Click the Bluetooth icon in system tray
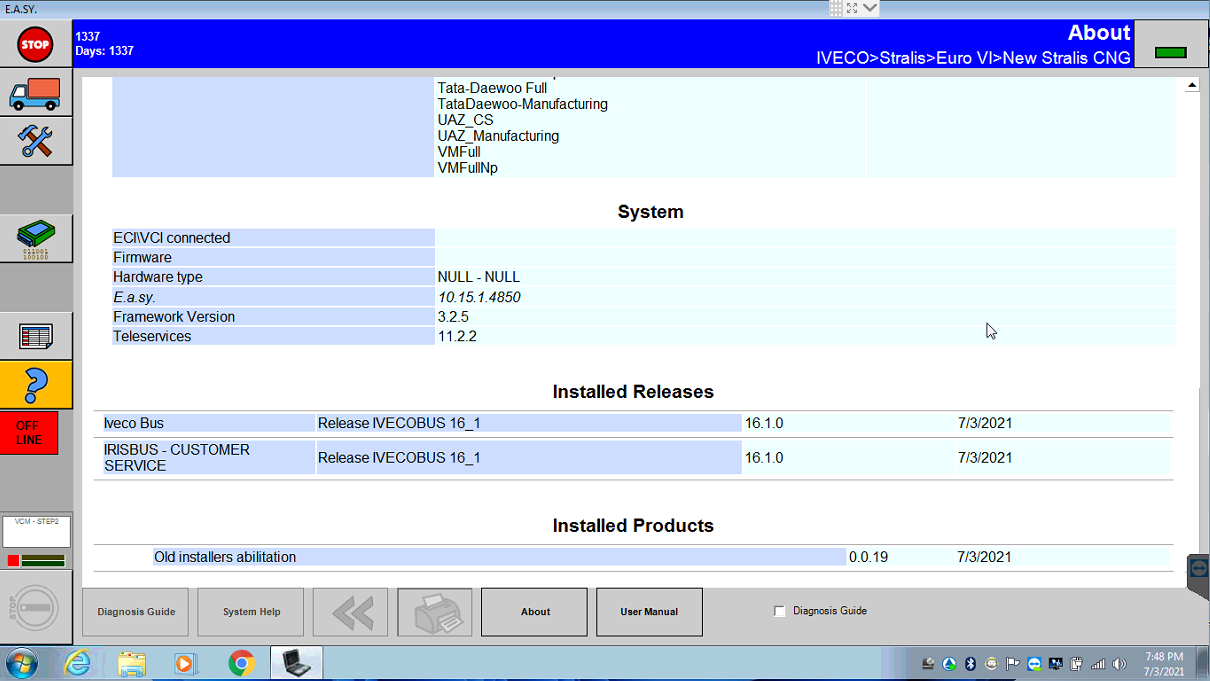This screenshot has height=681, width=1210. coord(971,663)
